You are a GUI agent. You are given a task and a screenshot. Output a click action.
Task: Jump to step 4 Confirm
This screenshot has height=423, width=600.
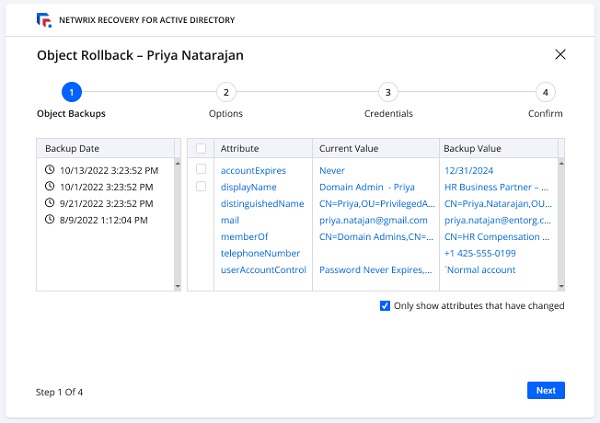(545, 93)
